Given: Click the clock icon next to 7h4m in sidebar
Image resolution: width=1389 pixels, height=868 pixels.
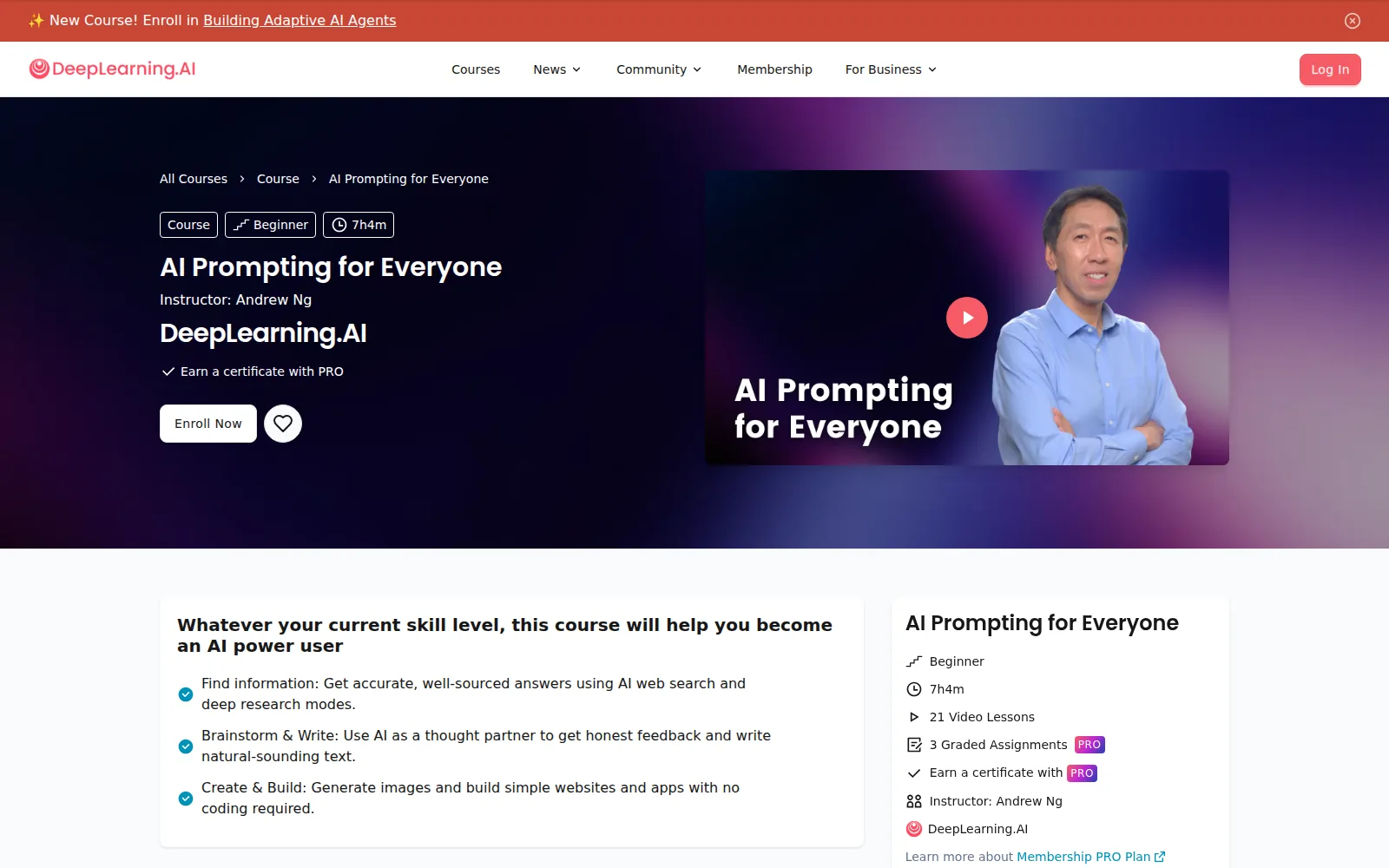Looking at the screenshot, I should pos(914,689).
